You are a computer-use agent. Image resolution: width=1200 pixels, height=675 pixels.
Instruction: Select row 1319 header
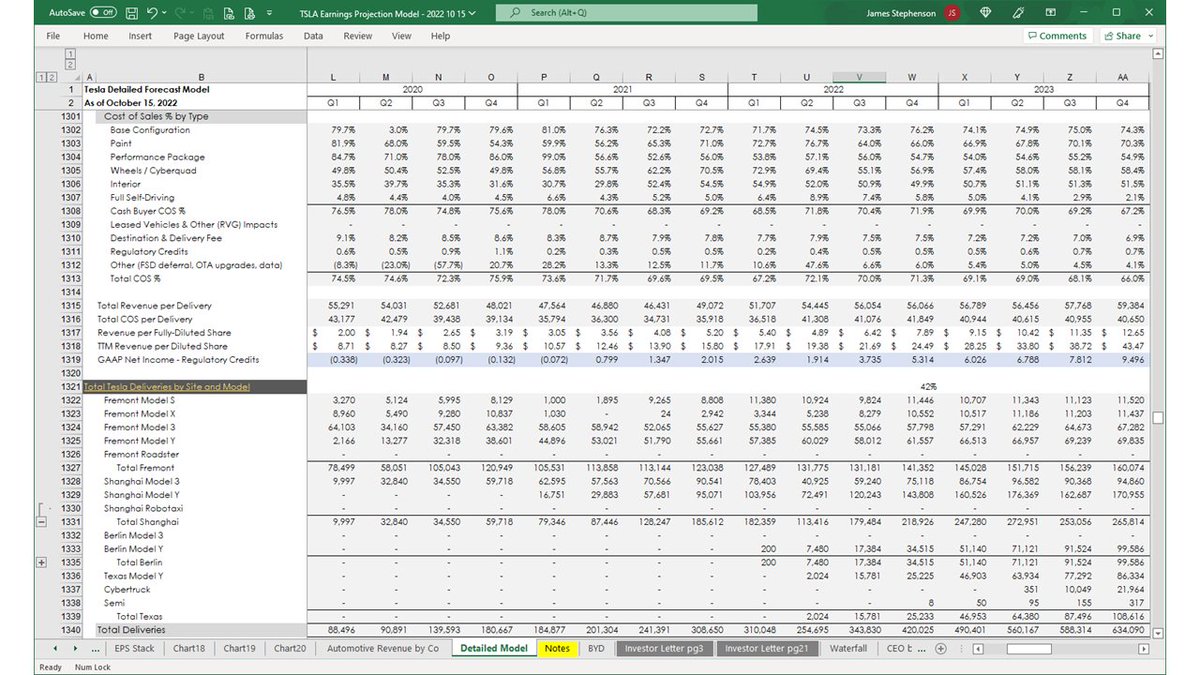[70, 359]
